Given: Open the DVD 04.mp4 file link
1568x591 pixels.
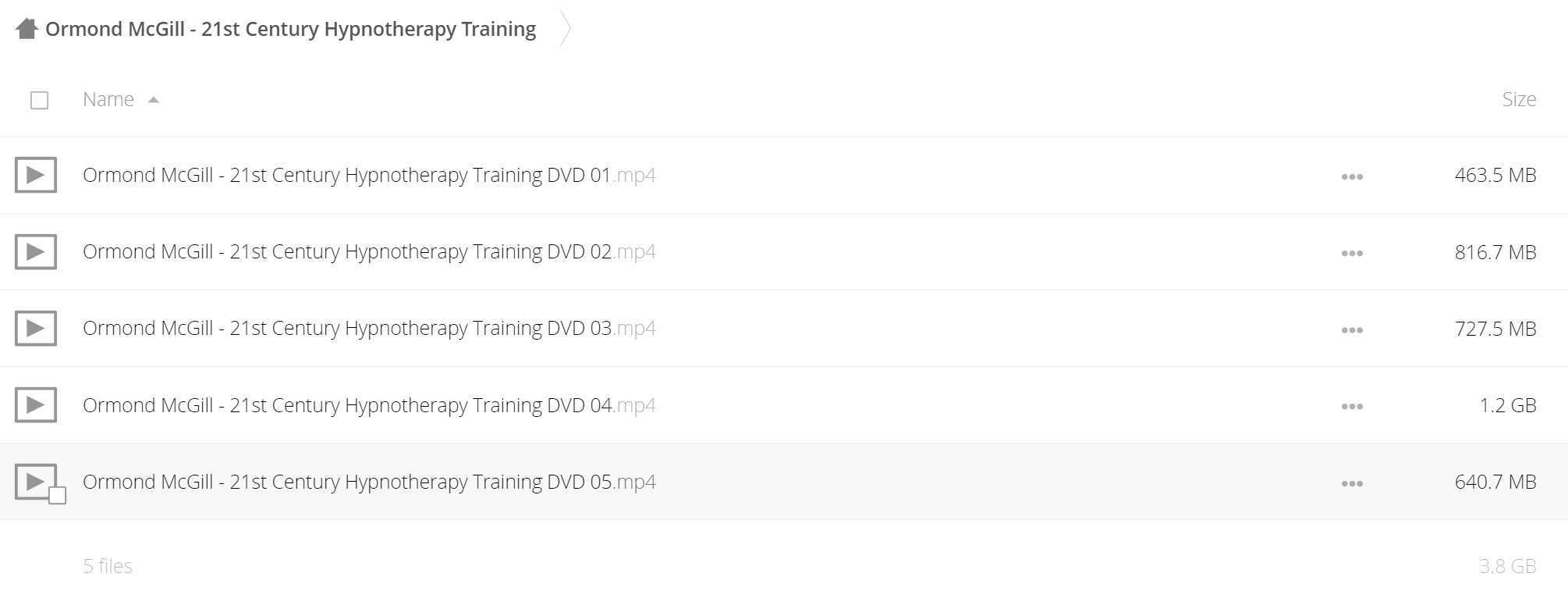Looking at the screenshot, I should pos(369,405).
